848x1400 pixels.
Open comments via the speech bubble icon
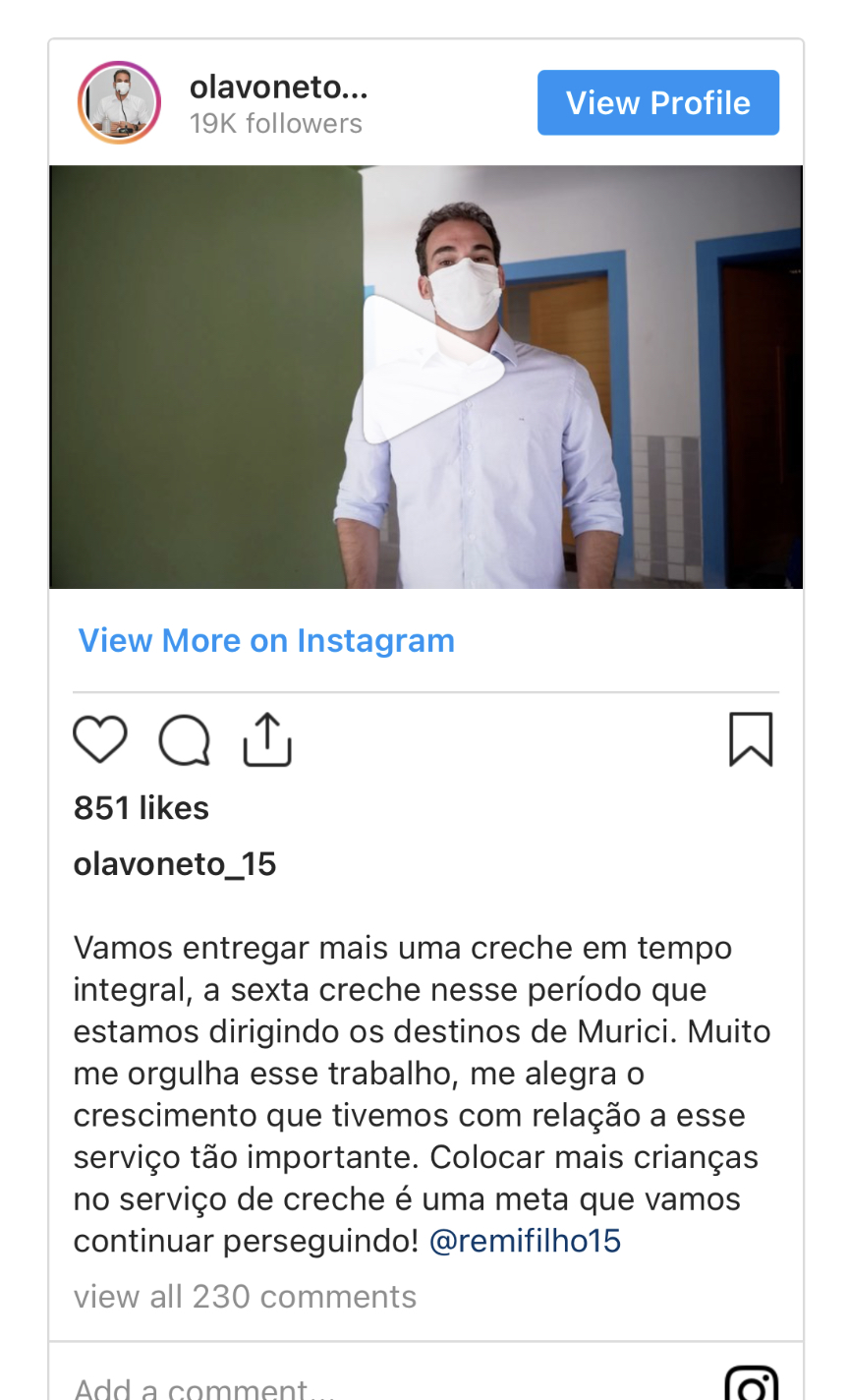pos(185,739)
